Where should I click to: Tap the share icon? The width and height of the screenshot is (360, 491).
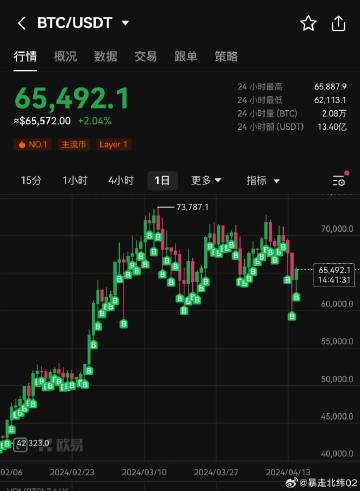(338, 24)
